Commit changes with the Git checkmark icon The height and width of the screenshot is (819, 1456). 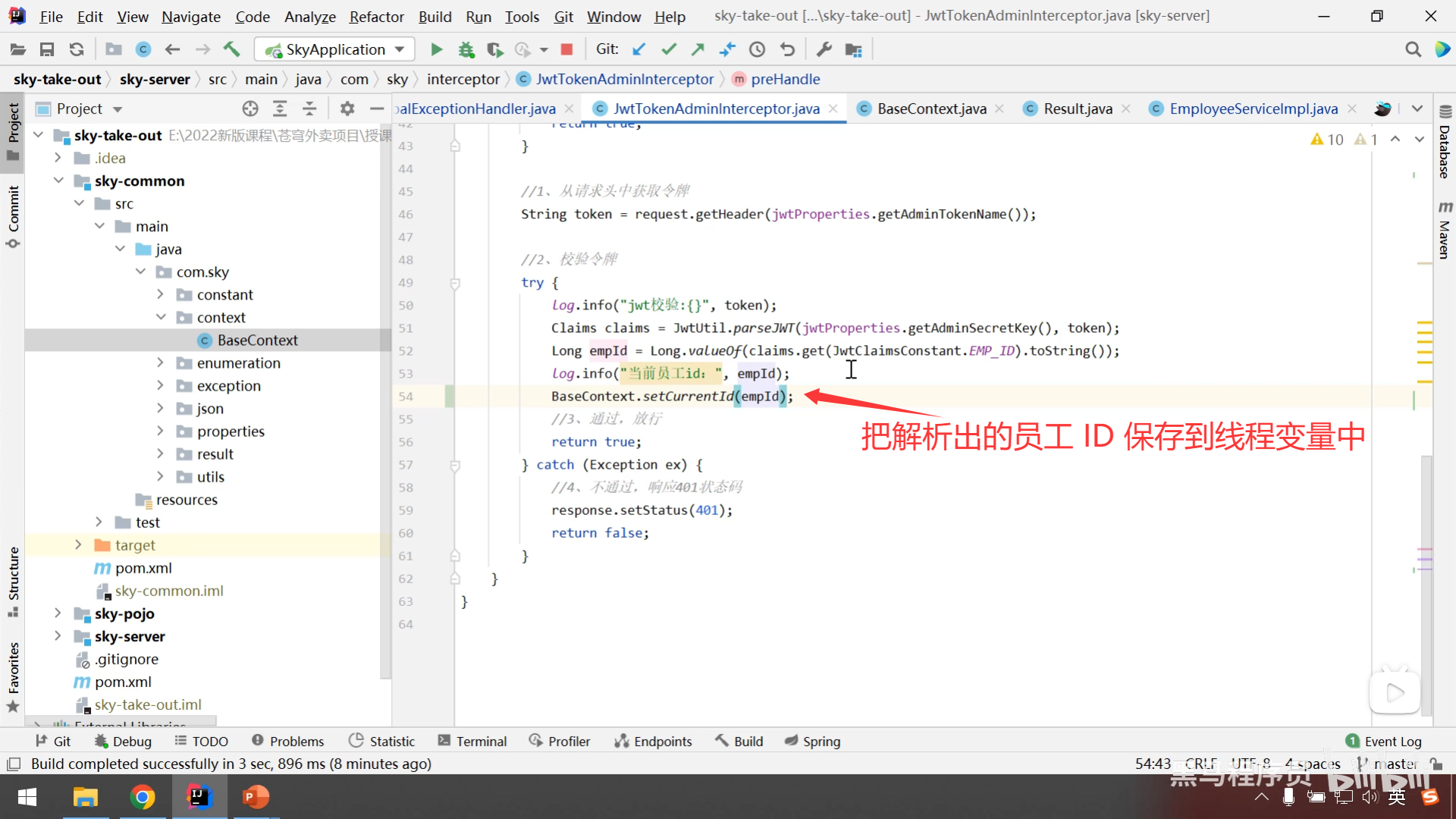pos(668,49)
